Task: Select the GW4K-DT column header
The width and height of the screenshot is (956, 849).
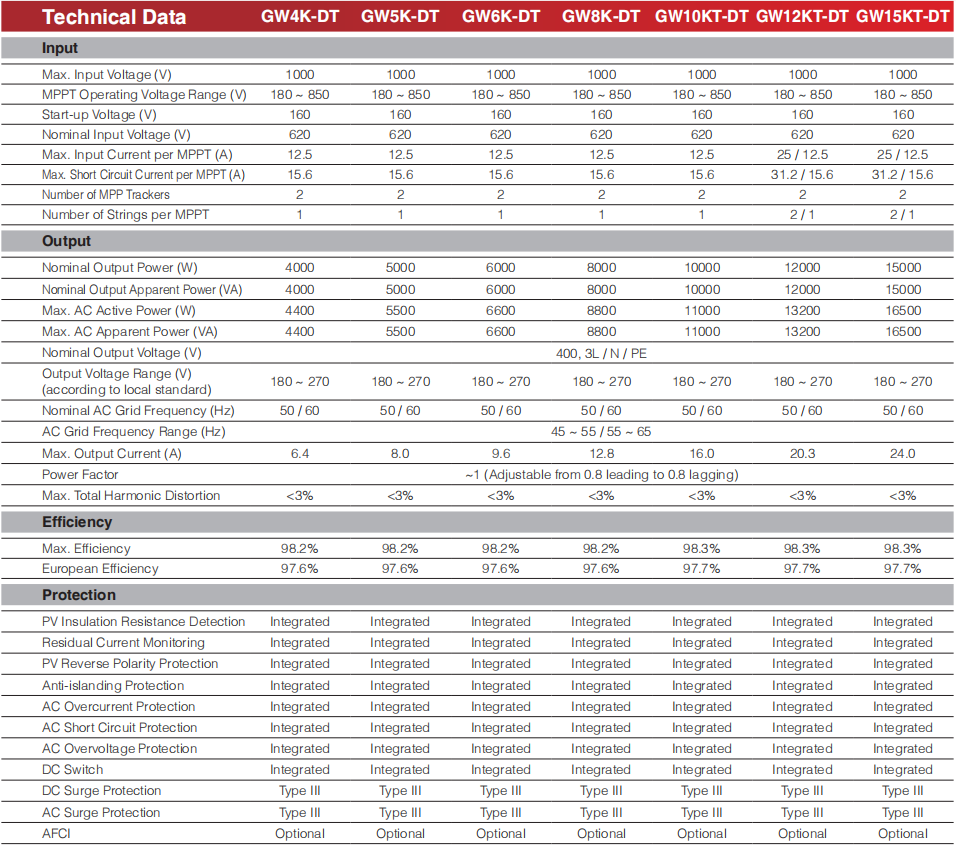Action: tap(300, 16)
